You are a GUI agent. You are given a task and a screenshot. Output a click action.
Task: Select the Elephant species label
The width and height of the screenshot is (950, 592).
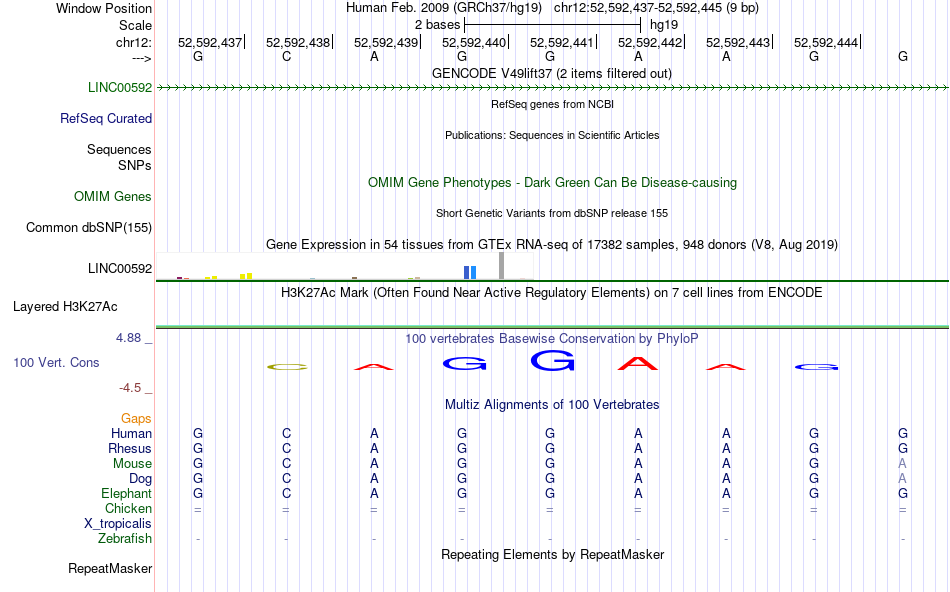tap(127, 493)
